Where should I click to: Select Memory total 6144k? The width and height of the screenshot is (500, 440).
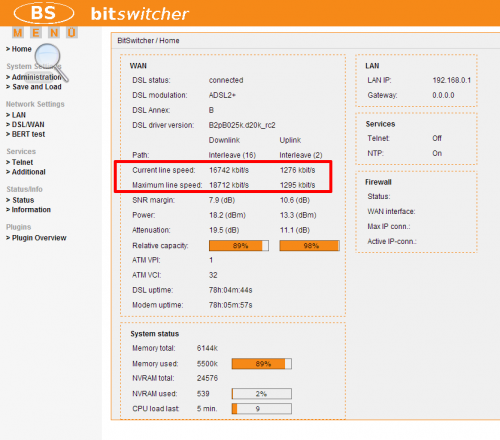207,348
